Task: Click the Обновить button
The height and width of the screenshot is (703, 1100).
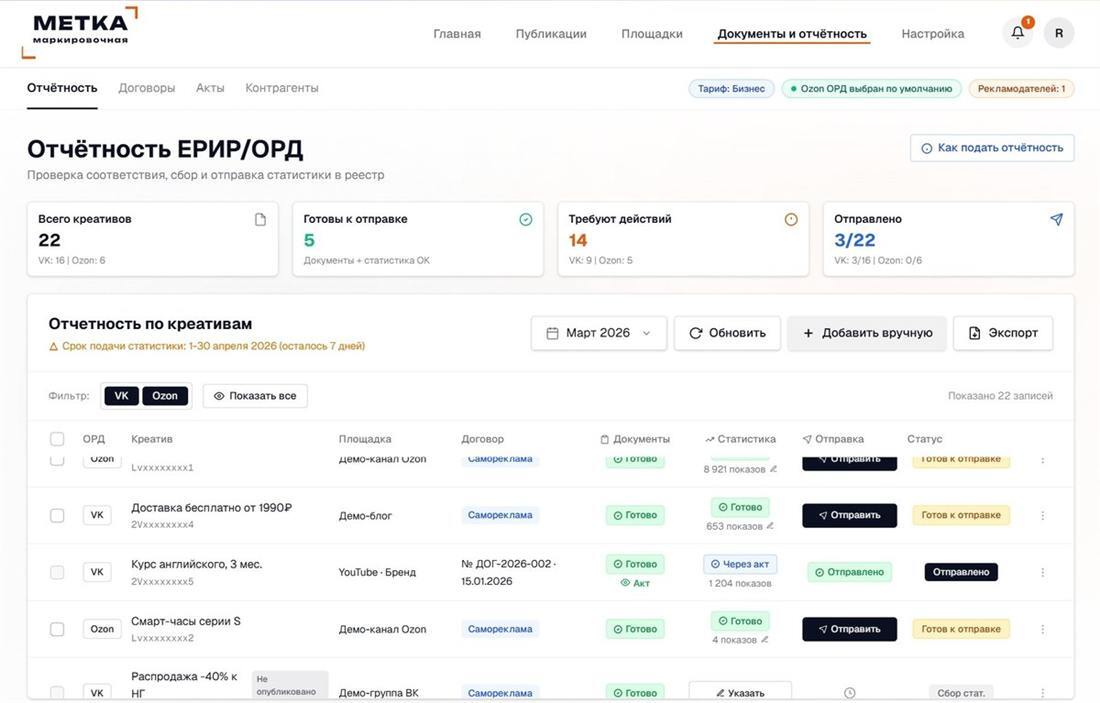Action: [x=727, y=333]
